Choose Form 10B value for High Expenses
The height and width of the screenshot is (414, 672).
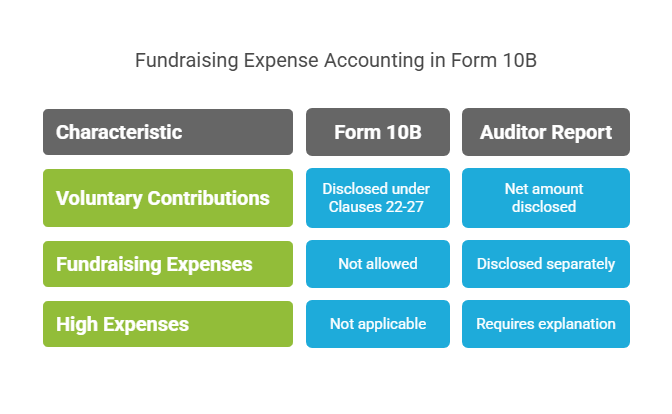coord(378,324)
